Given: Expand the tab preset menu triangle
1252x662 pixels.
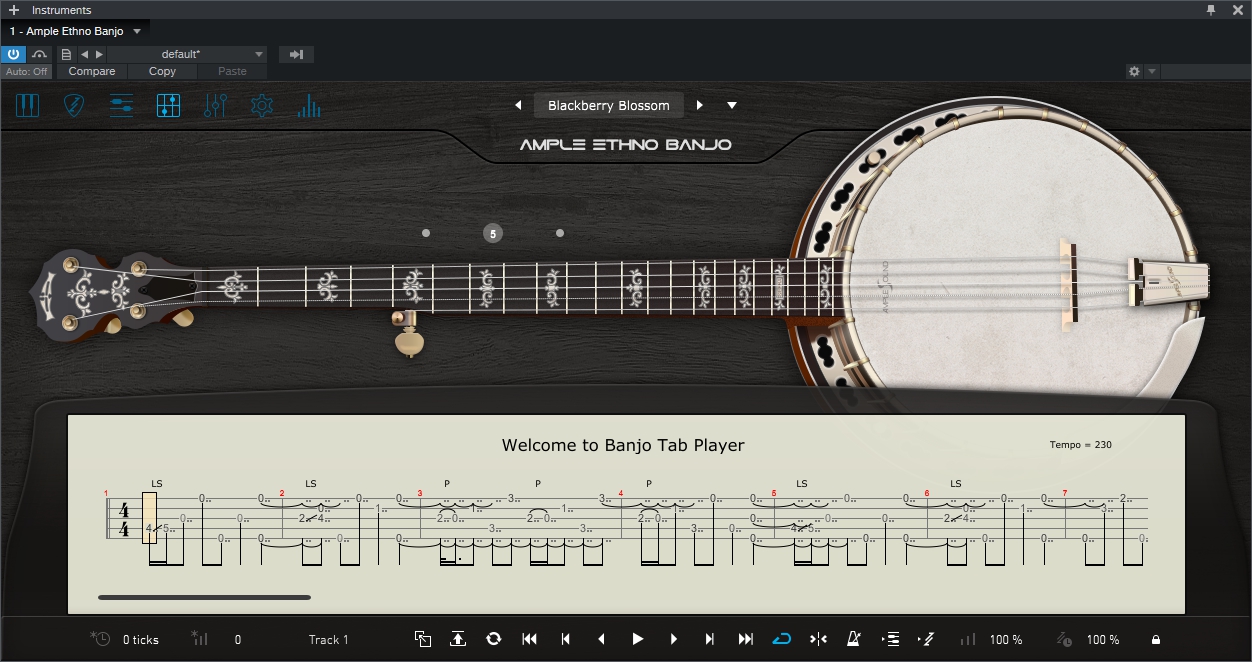Looking at the screenshot, I should 732,105.
